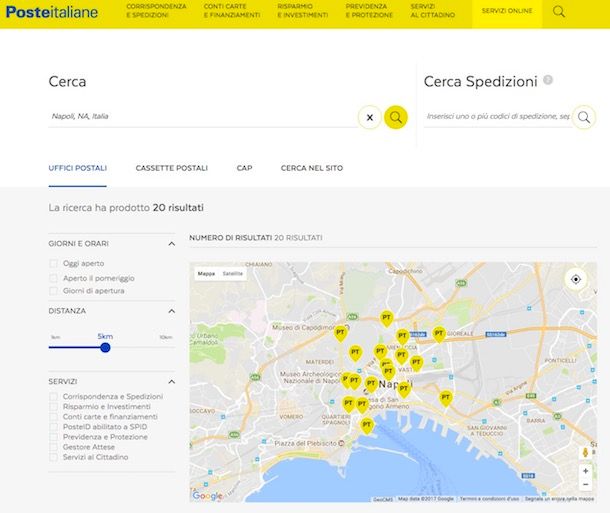610x513 pixels.
Task: Clear the Napoli search text with X
Action: [x=369, y=117]
